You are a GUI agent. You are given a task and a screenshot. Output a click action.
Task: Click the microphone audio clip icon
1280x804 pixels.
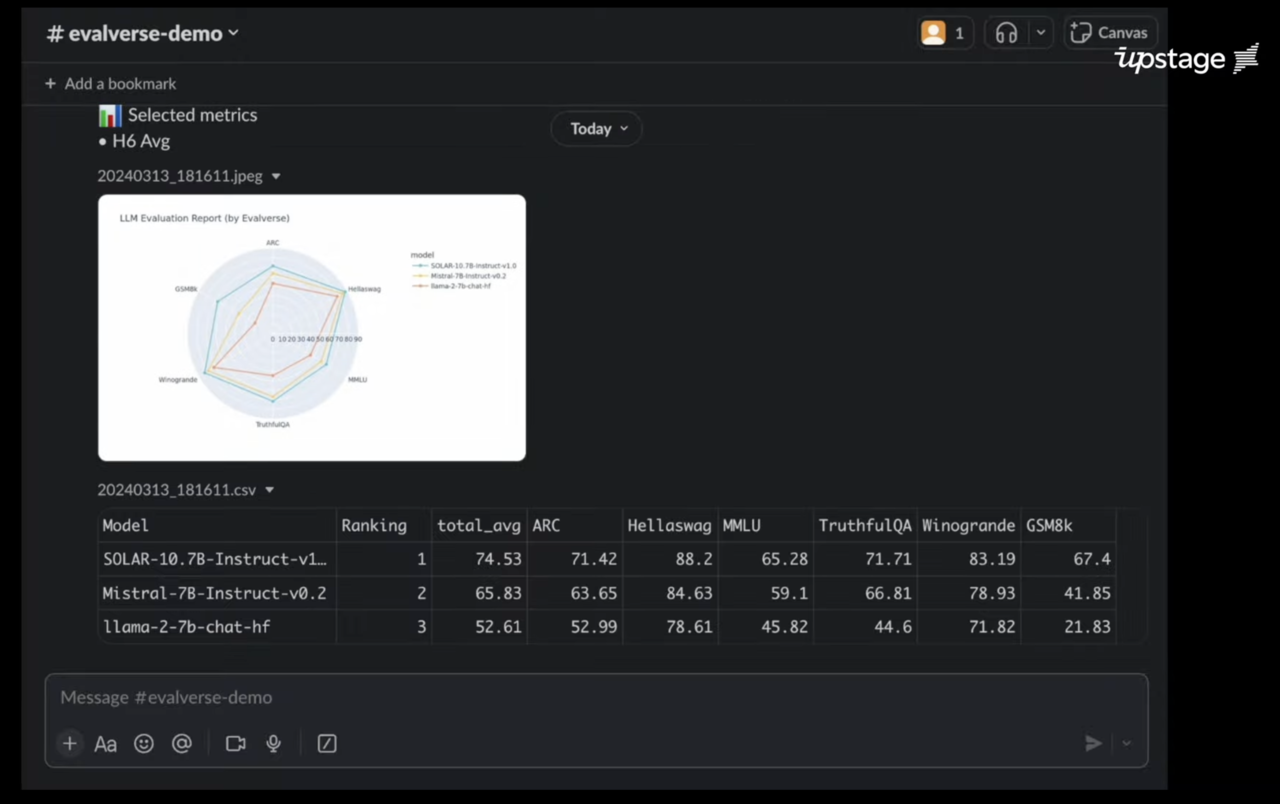pos(273,743)
